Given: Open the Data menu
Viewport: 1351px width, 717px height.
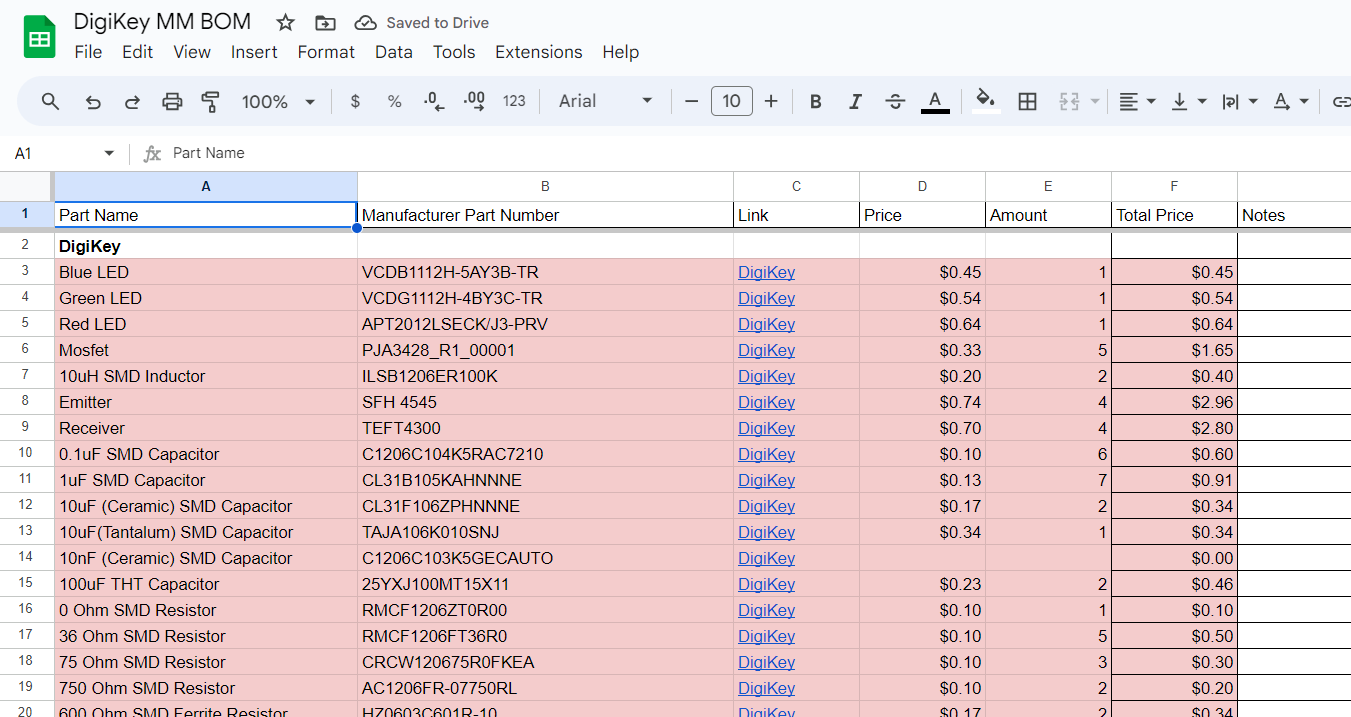Looking at the screenshot, I should tap(394, 52).
